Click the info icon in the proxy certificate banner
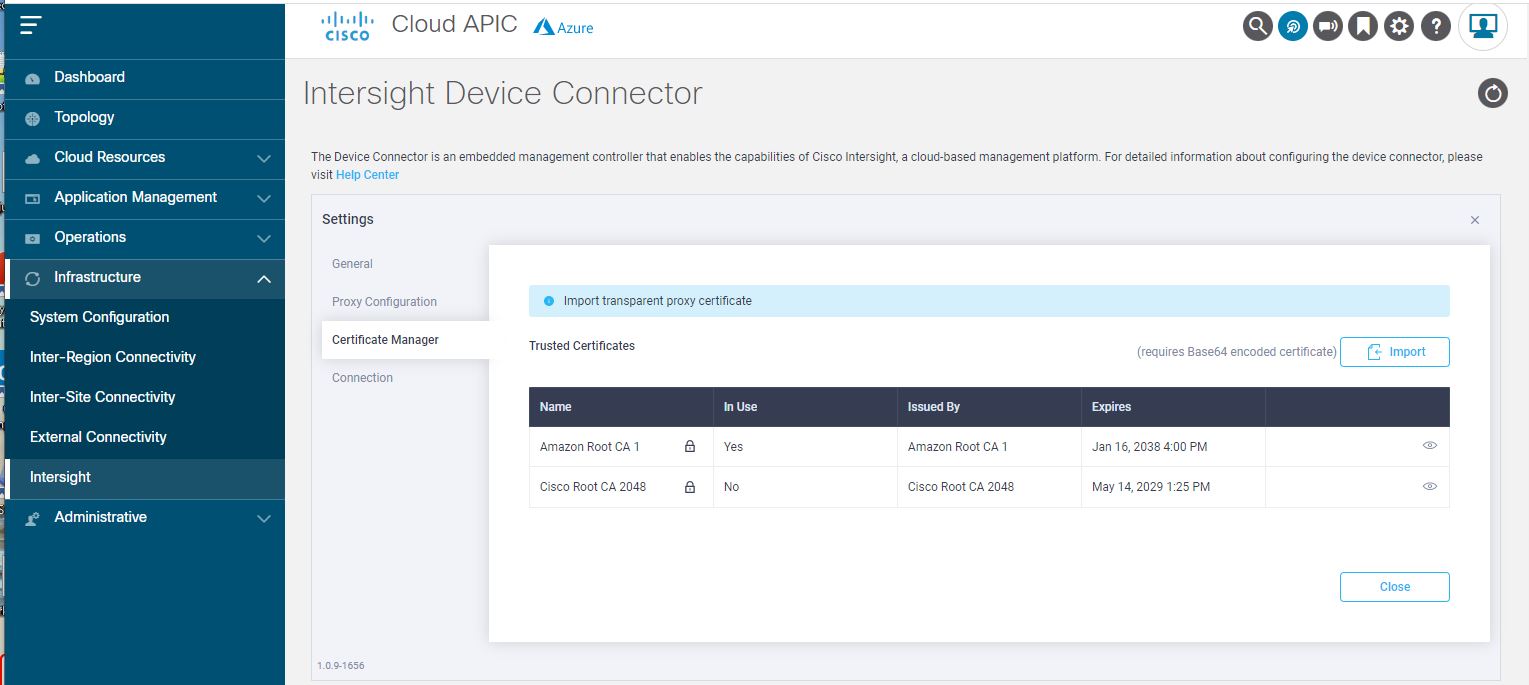The width and height of the screenshot is (1529, 685). pyautogui.click(x=548, y=301)
